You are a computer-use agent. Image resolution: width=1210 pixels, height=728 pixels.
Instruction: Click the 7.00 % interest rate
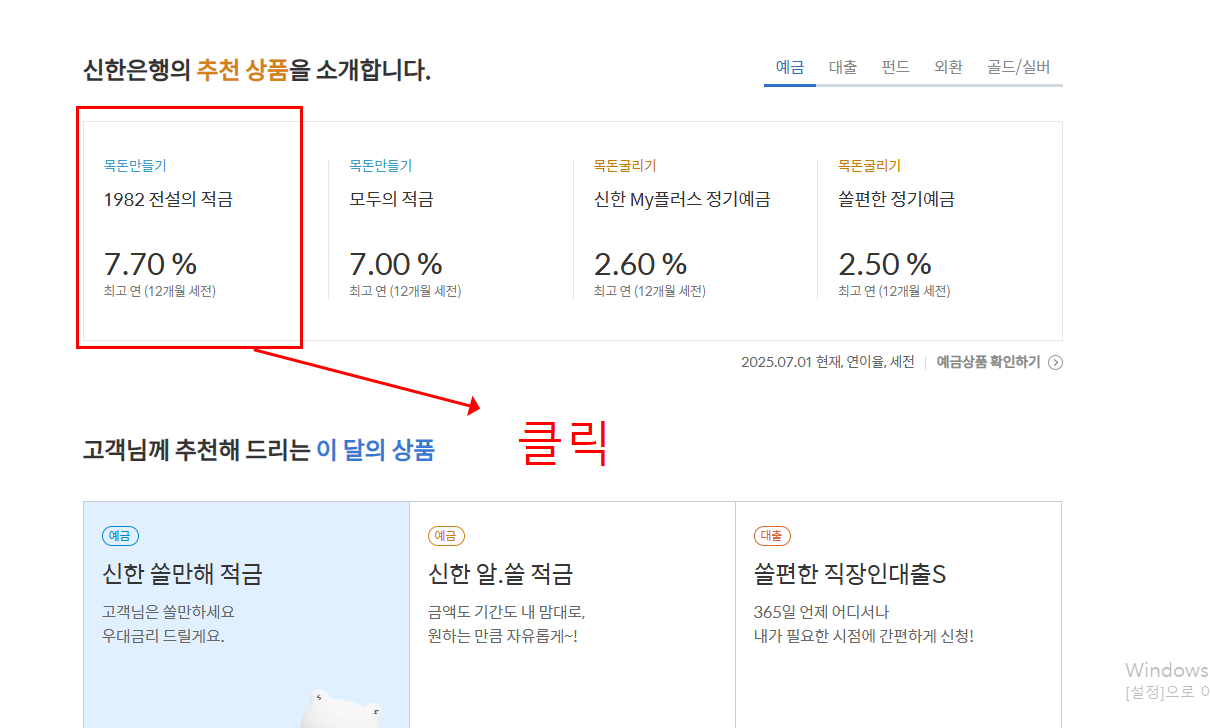click(395, 264)
